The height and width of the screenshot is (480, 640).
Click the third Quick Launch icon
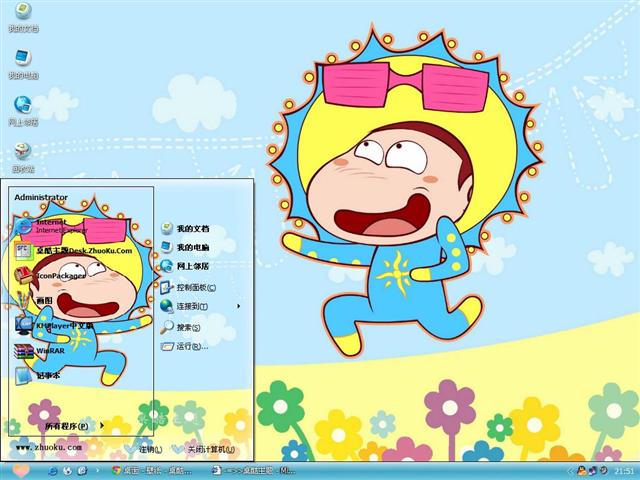coord(82,471)
